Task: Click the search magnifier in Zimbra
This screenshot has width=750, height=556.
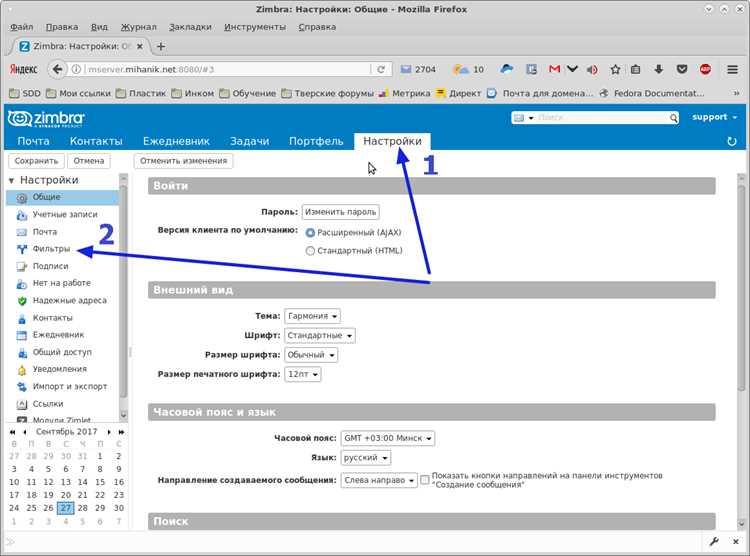Action: 673,118
